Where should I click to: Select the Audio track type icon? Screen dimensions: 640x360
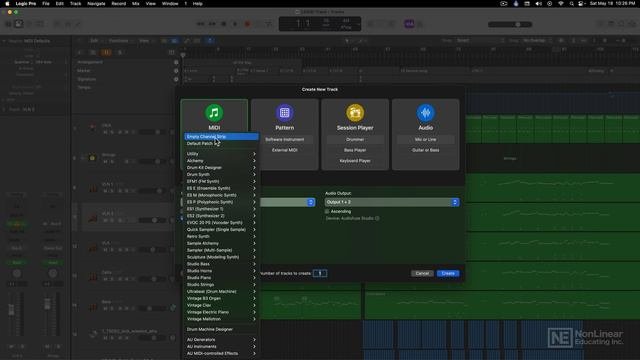coord(425,113)
